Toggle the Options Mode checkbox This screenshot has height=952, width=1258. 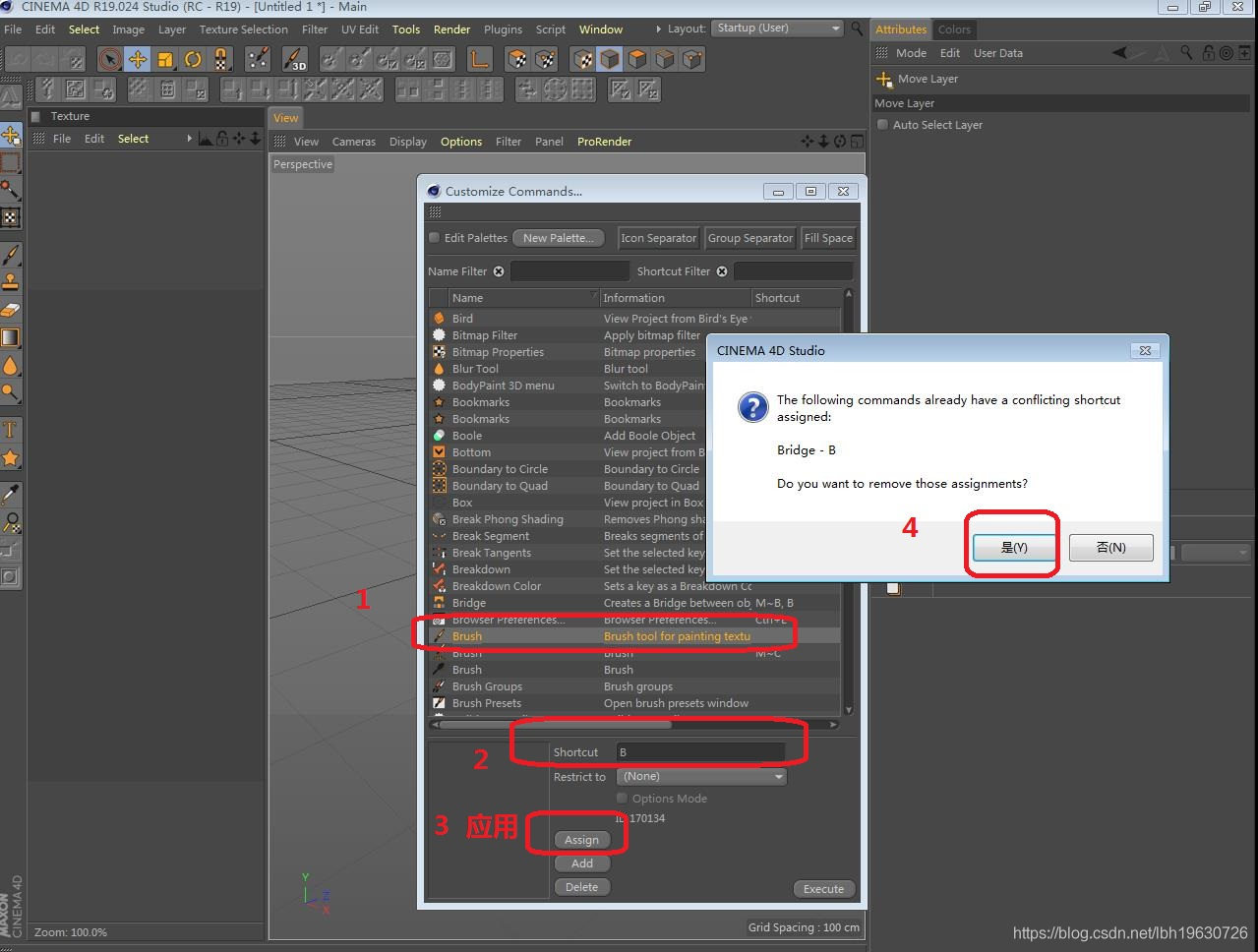point(622,799)
